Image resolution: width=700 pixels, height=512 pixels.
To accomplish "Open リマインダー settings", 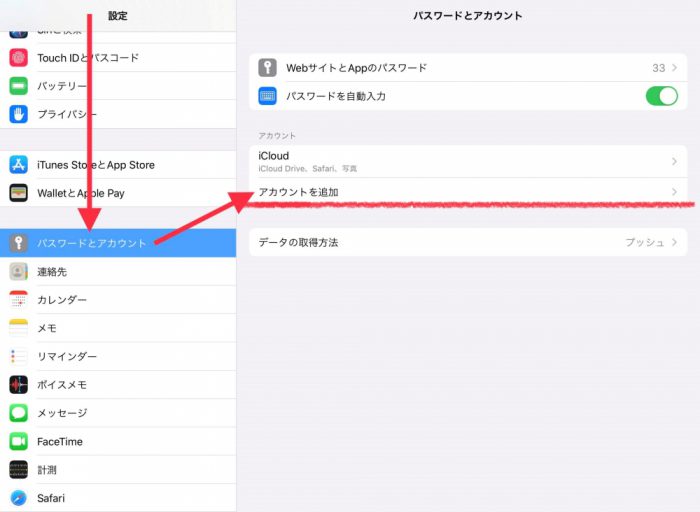I will 118,356.
